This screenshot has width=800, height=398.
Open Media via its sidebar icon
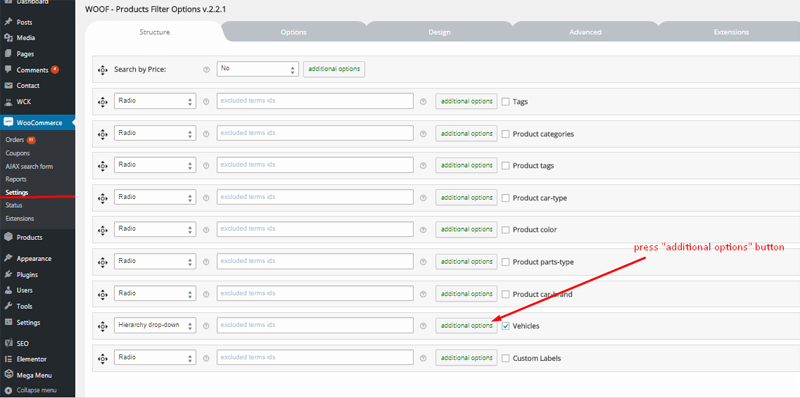click(x=8, y=38)
